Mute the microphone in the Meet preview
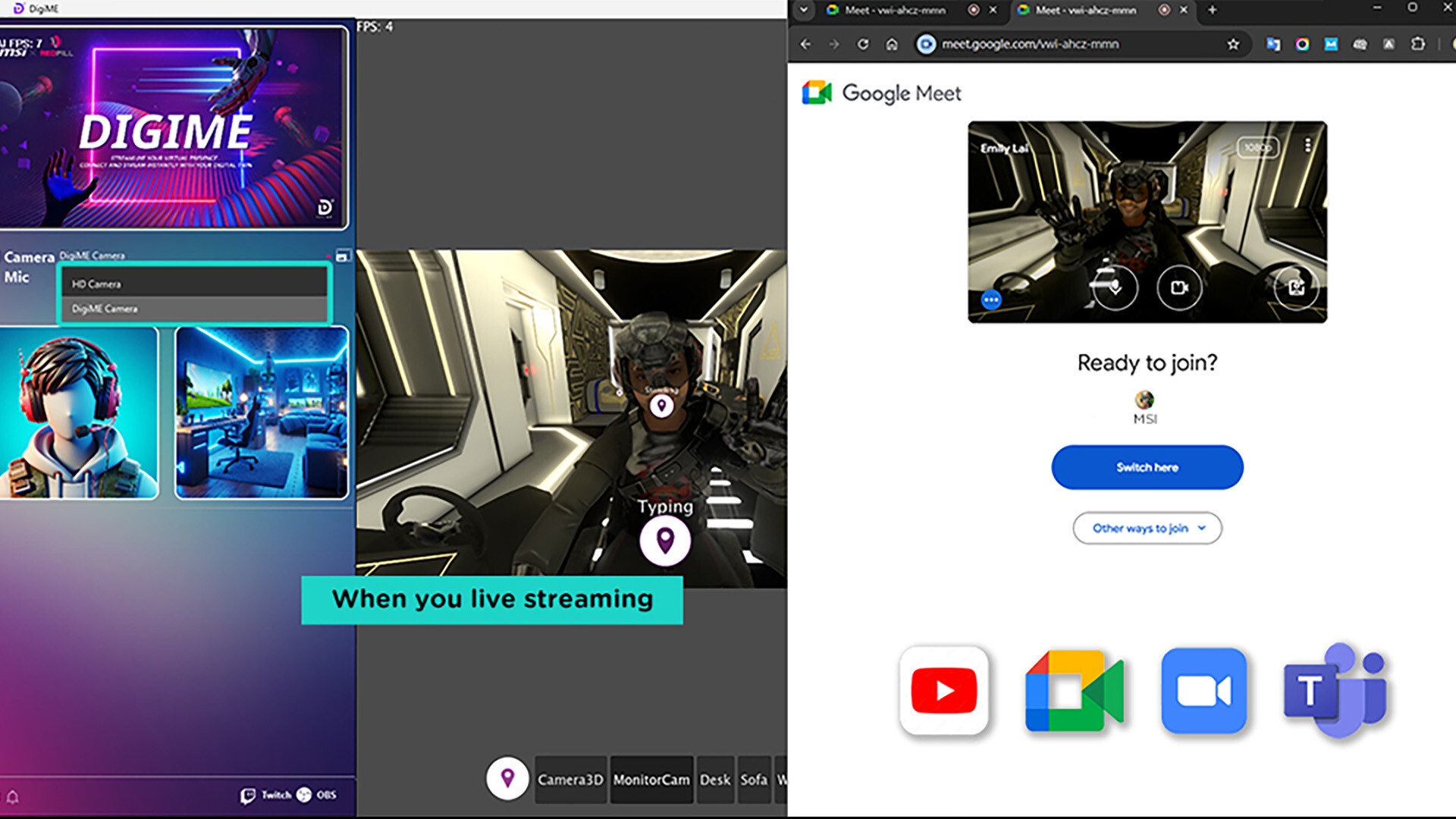1456x819 pixels. (1115, 288)
